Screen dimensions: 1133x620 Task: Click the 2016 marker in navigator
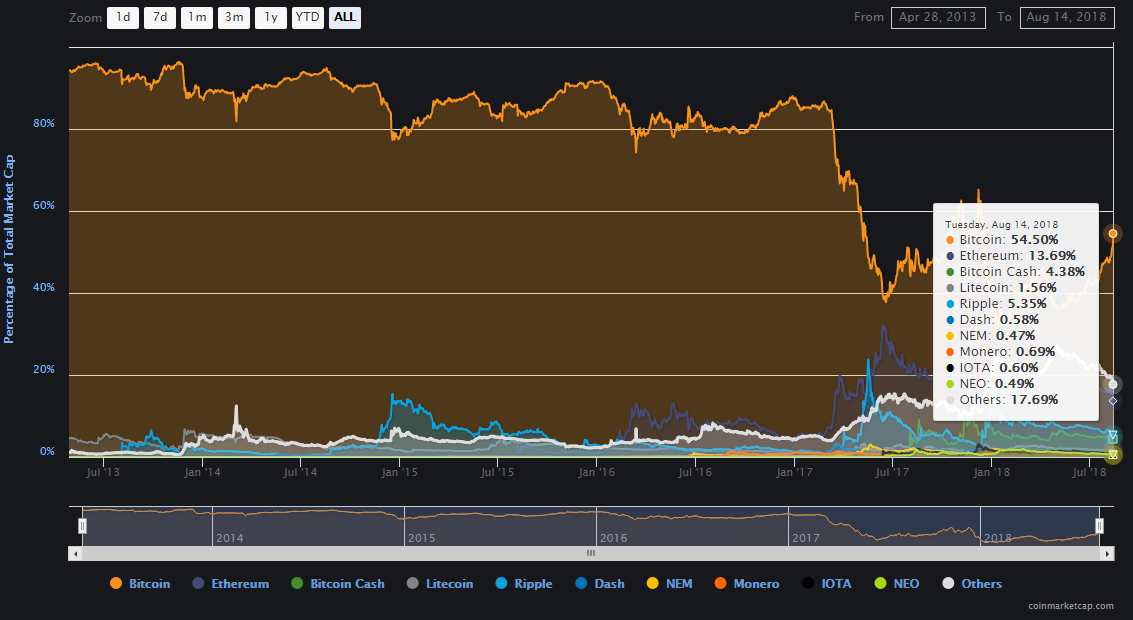(613, 538)
